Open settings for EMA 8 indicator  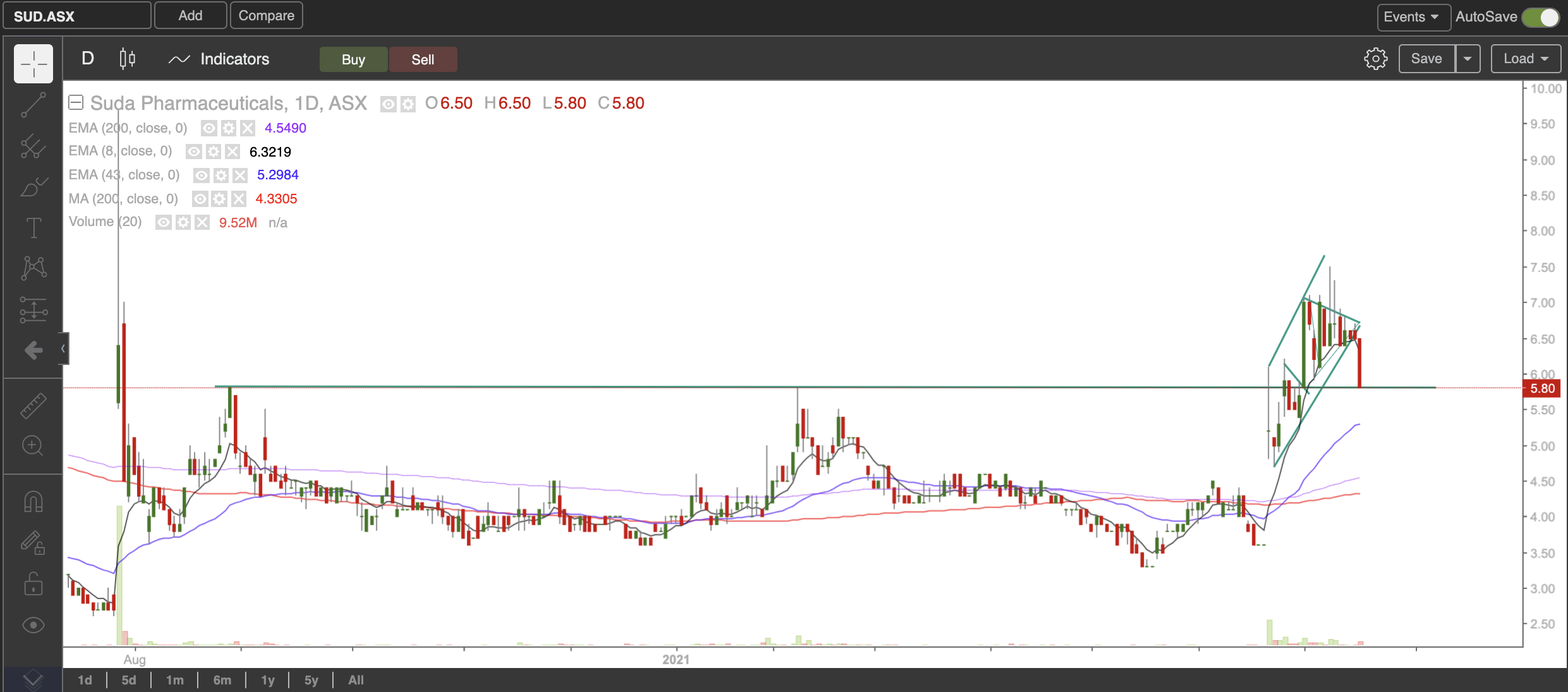point(214,152)
